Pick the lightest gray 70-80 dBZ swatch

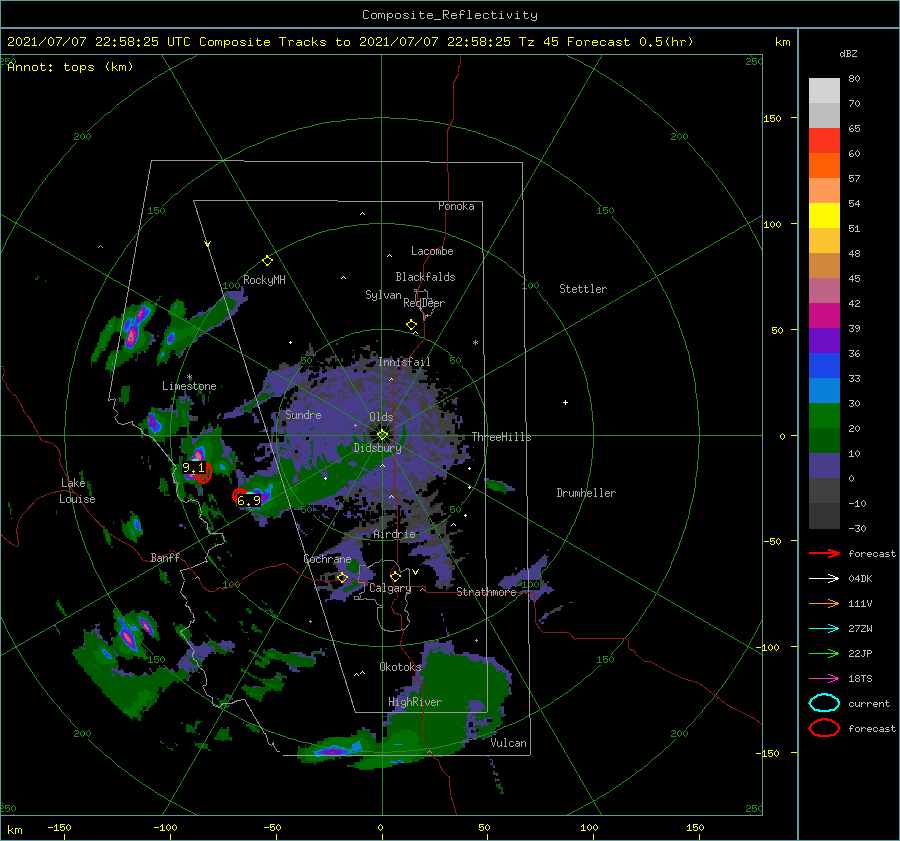point(824,91)
